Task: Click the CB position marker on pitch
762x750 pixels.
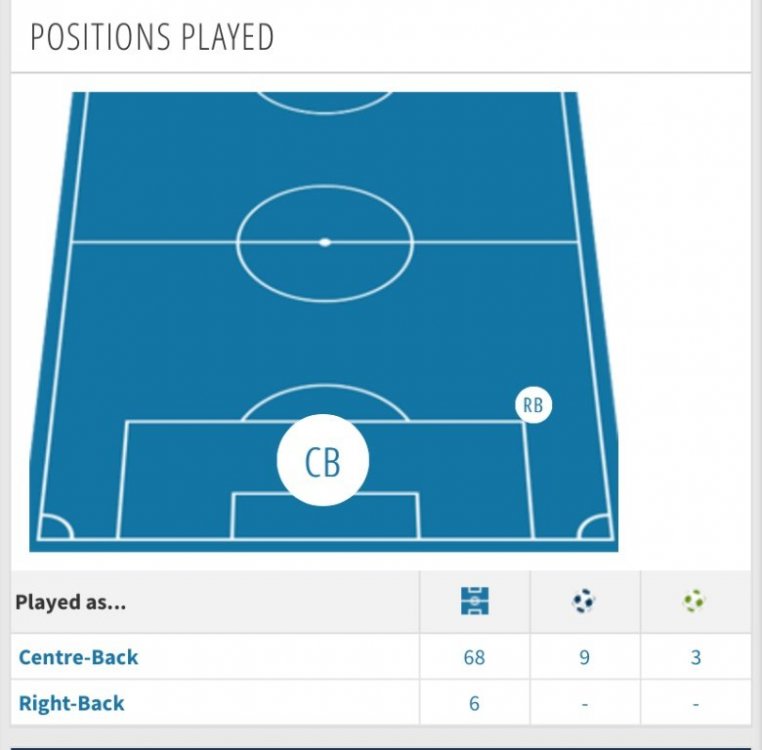Action: (x=323, y=461)
